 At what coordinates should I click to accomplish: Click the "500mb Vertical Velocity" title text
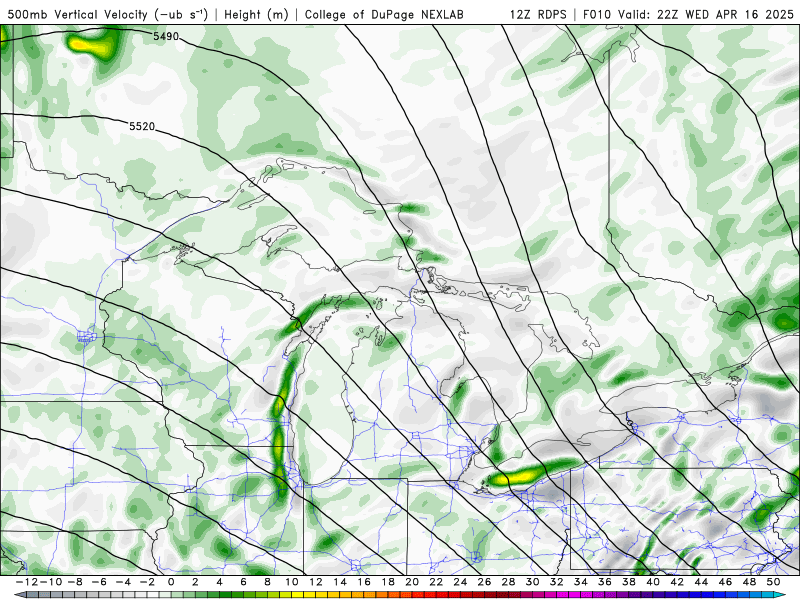coord(78,14)
